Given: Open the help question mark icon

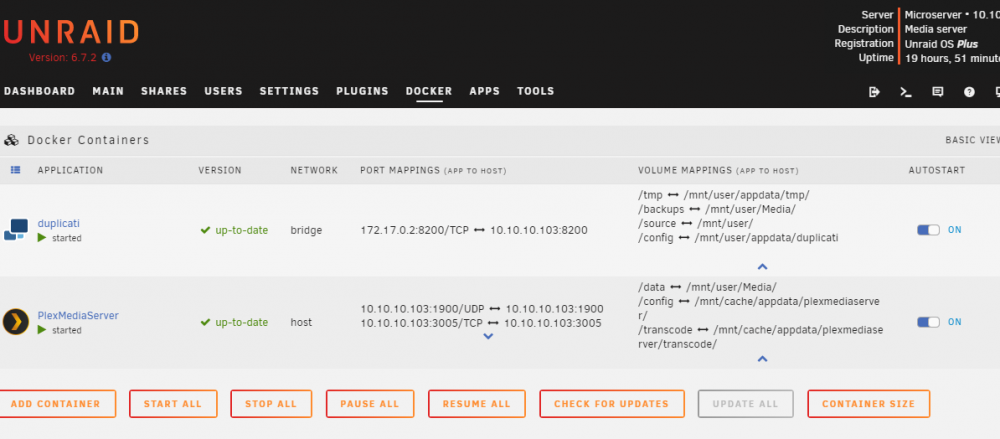Looking at the screenshot, I should pyautogui.click(x=969, y=92).
